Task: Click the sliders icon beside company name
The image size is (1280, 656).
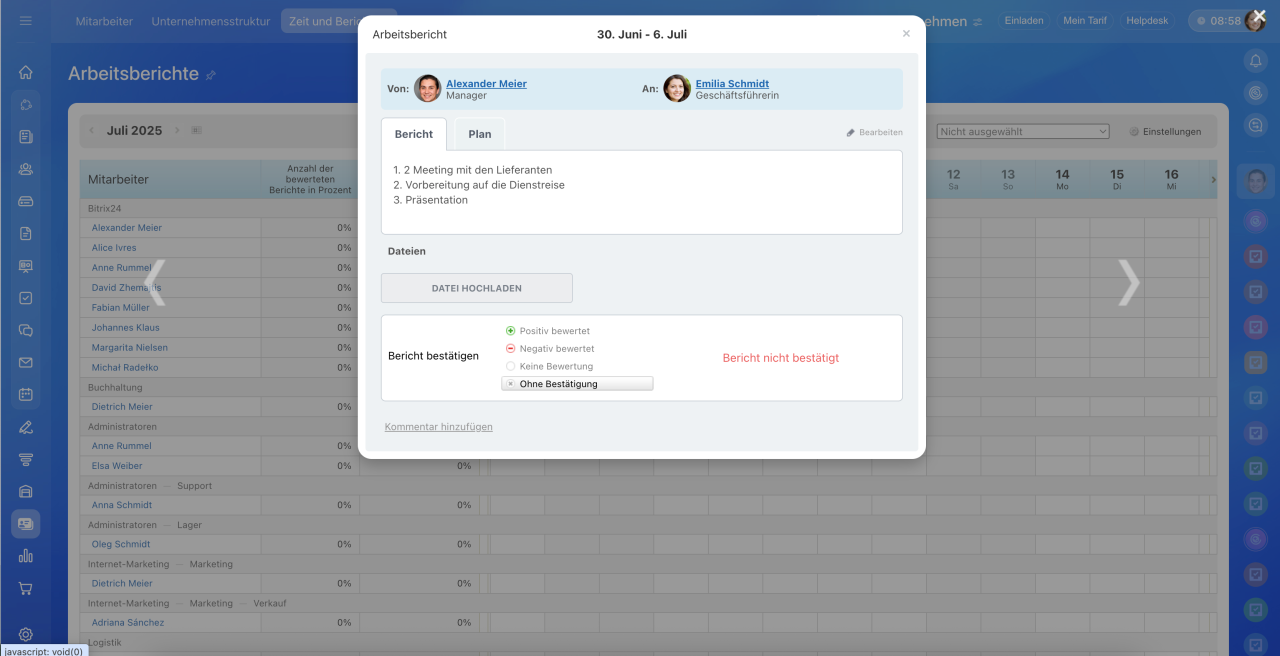Action: tap(978, 21)
